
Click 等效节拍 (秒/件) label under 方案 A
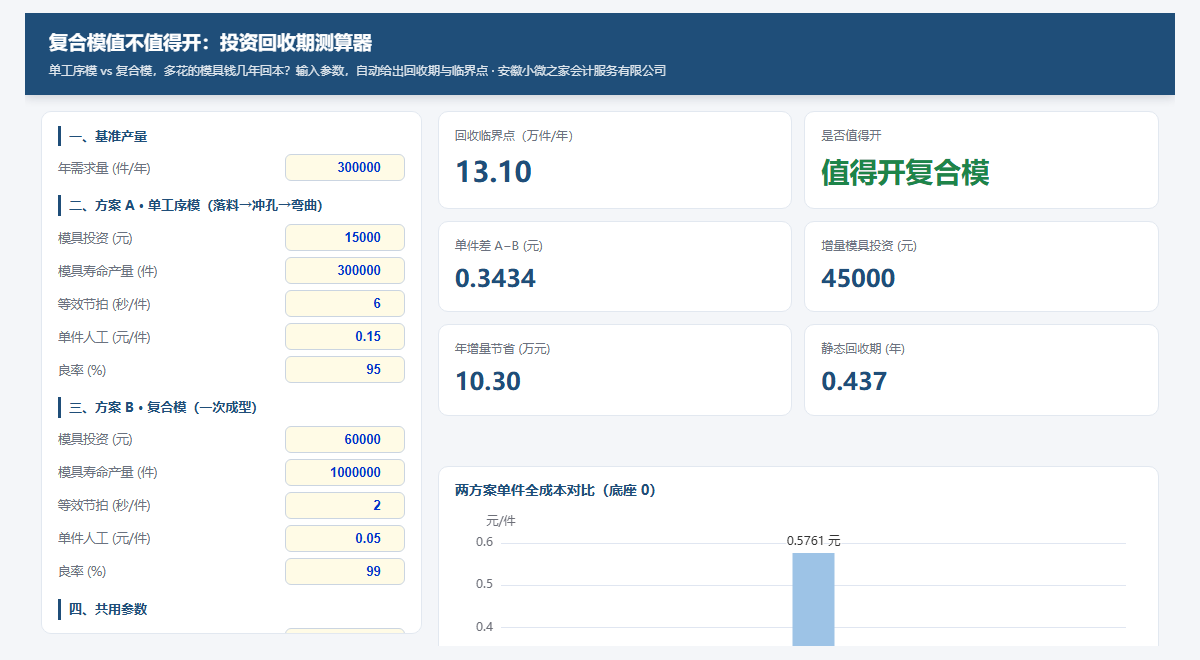pyautogui.click(x=105, y=304)
